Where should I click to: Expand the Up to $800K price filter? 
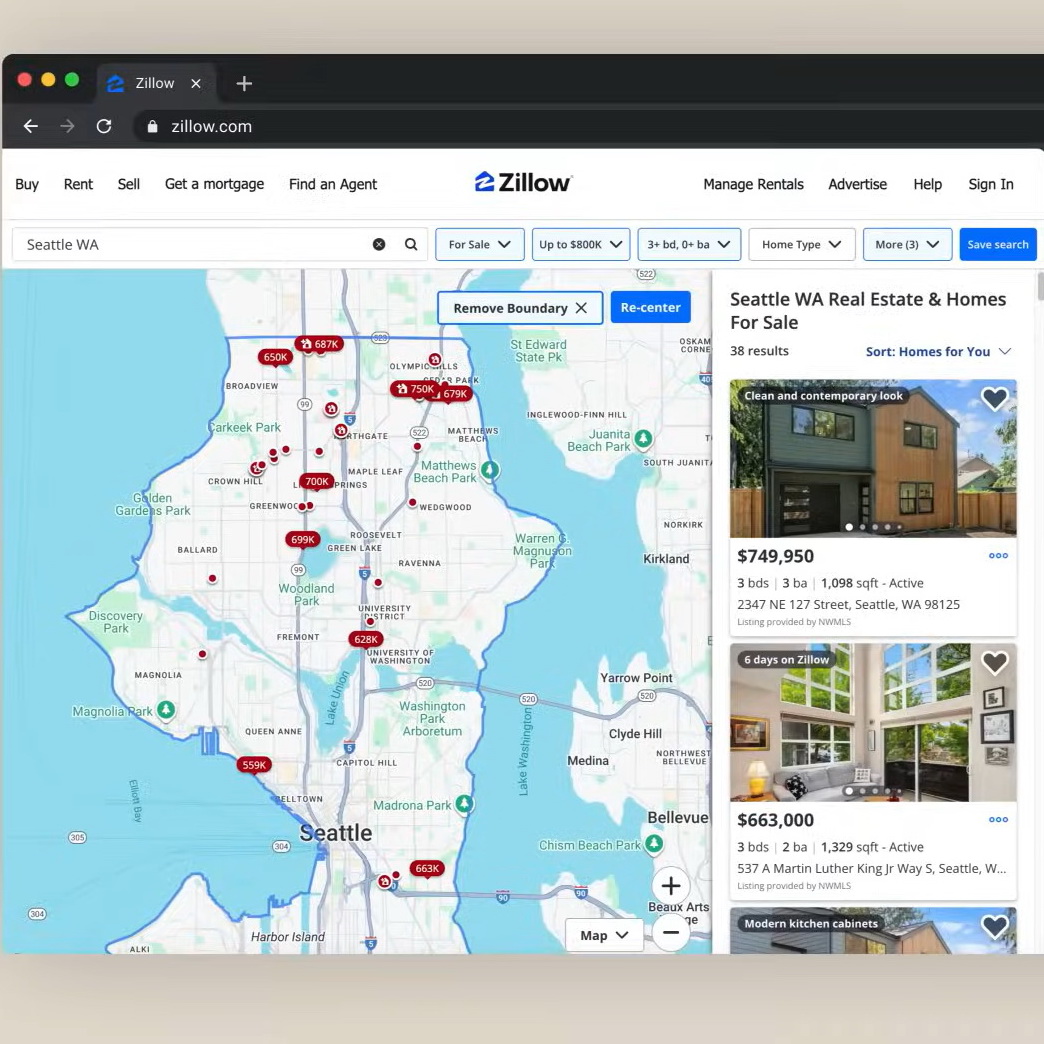(581, 244)
